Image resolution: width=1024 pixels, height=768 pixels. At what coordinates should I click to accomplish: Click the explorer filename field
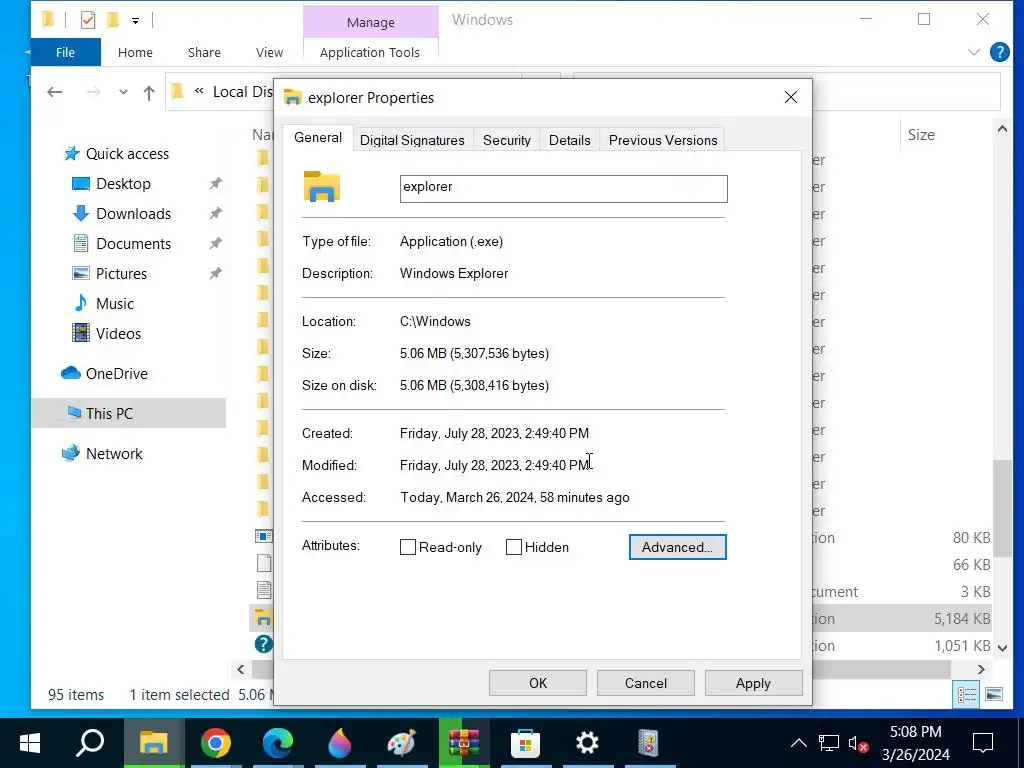[564, 189]
